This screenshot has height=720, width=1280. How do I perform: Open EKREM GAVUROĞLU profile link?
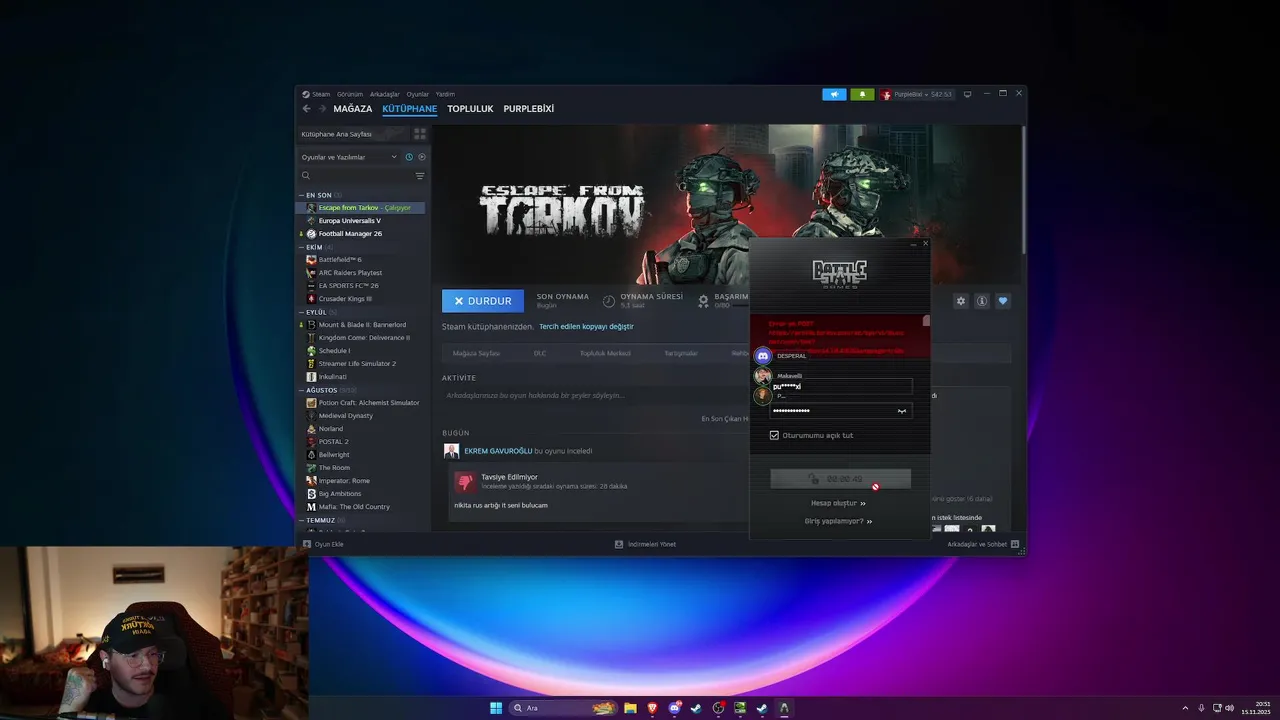[x=498, y=451]
